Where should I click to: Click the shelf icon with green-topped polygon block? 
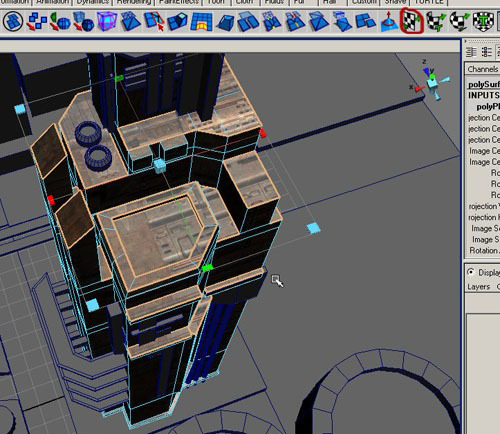tap(177, 21)
